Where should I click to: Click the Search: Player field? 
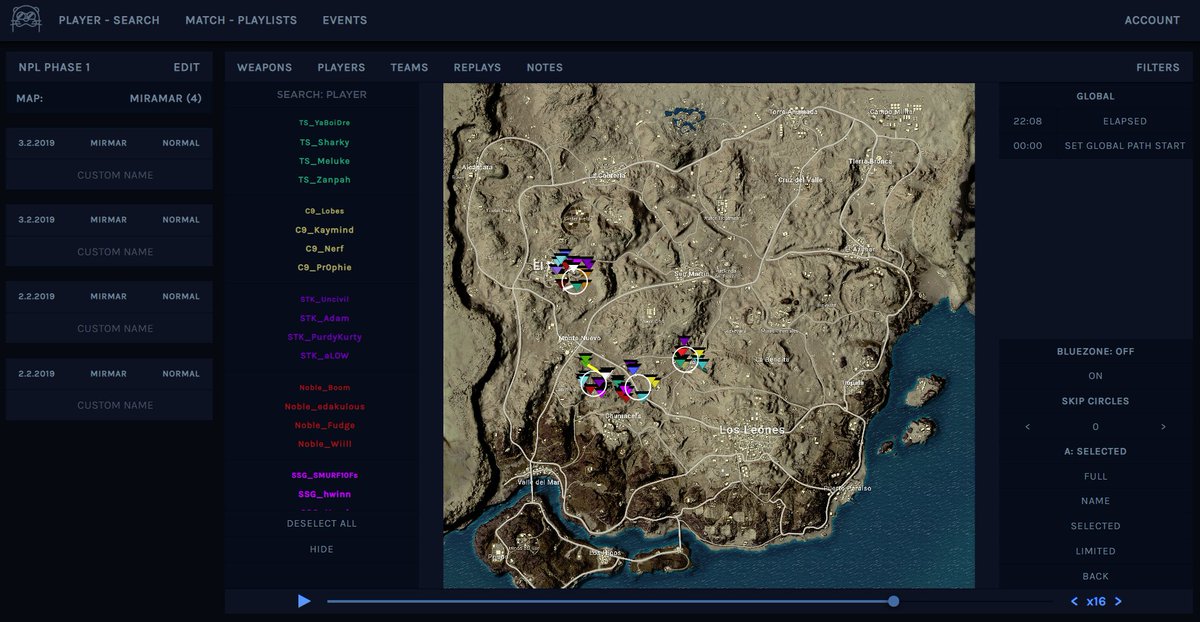pos(322,95)
